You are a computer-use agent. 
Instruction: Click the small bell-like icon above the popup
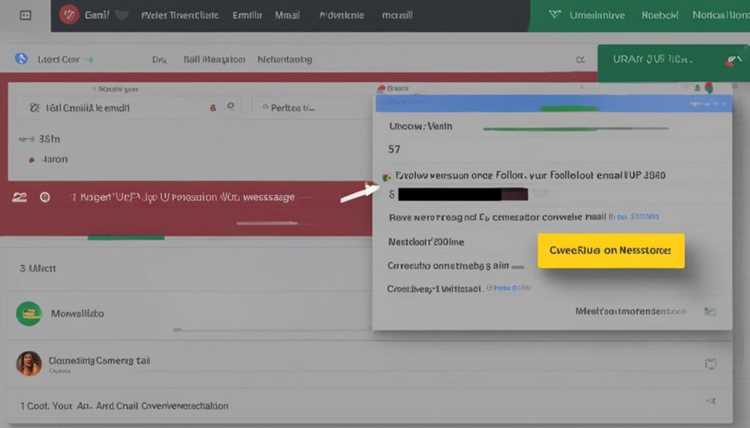pos(697,88)
